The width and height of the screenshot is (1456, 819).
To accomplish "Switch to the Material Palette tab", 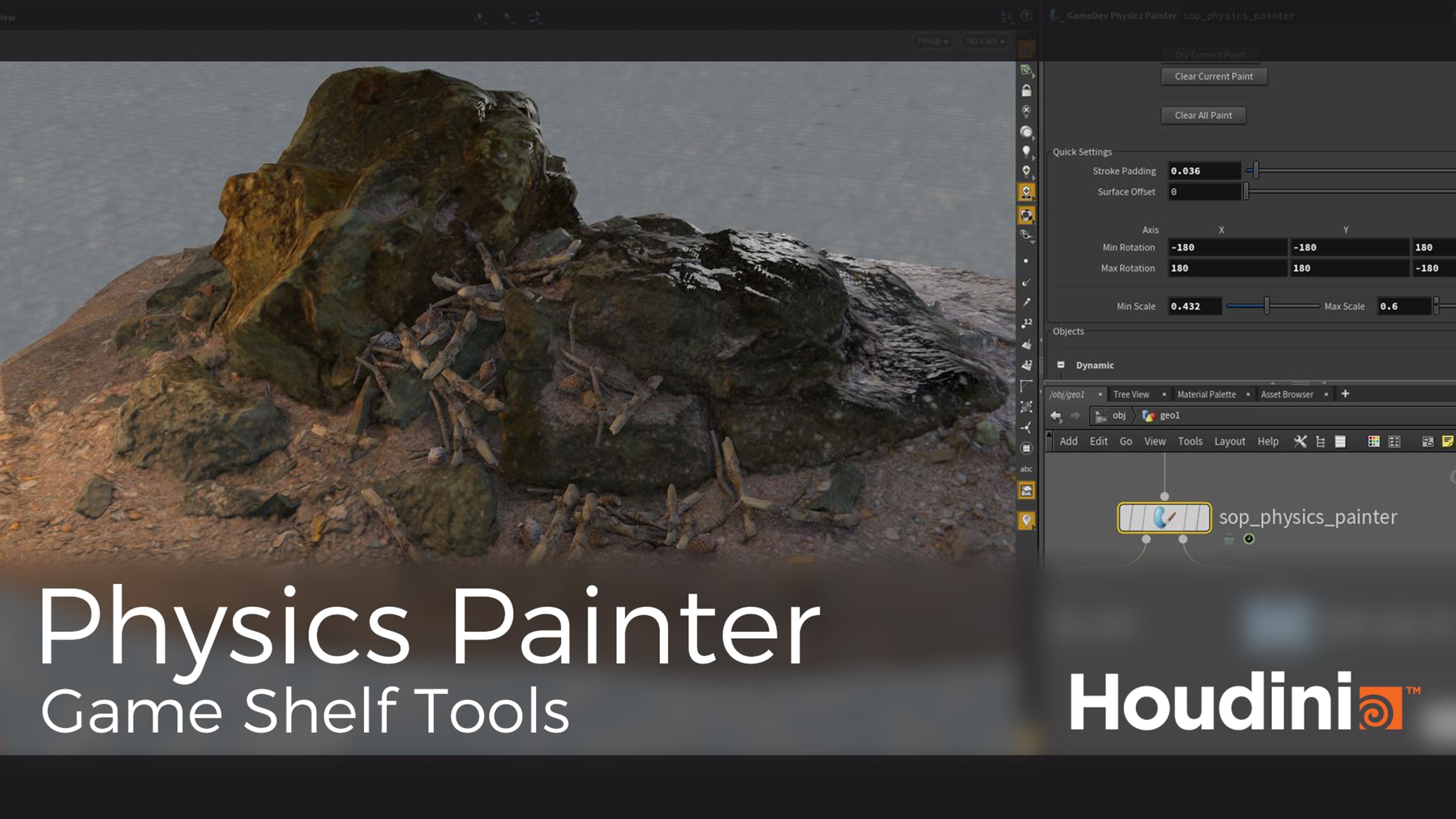I will (x=1206, y=394).
